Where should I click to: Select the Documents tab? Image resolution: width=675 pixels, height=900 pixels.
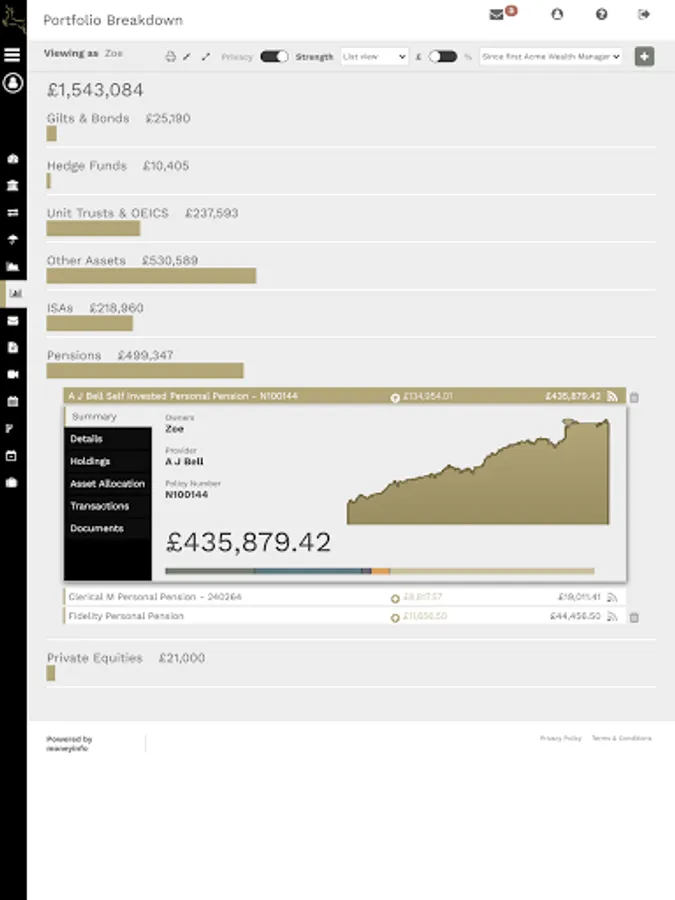pos(108,528)
